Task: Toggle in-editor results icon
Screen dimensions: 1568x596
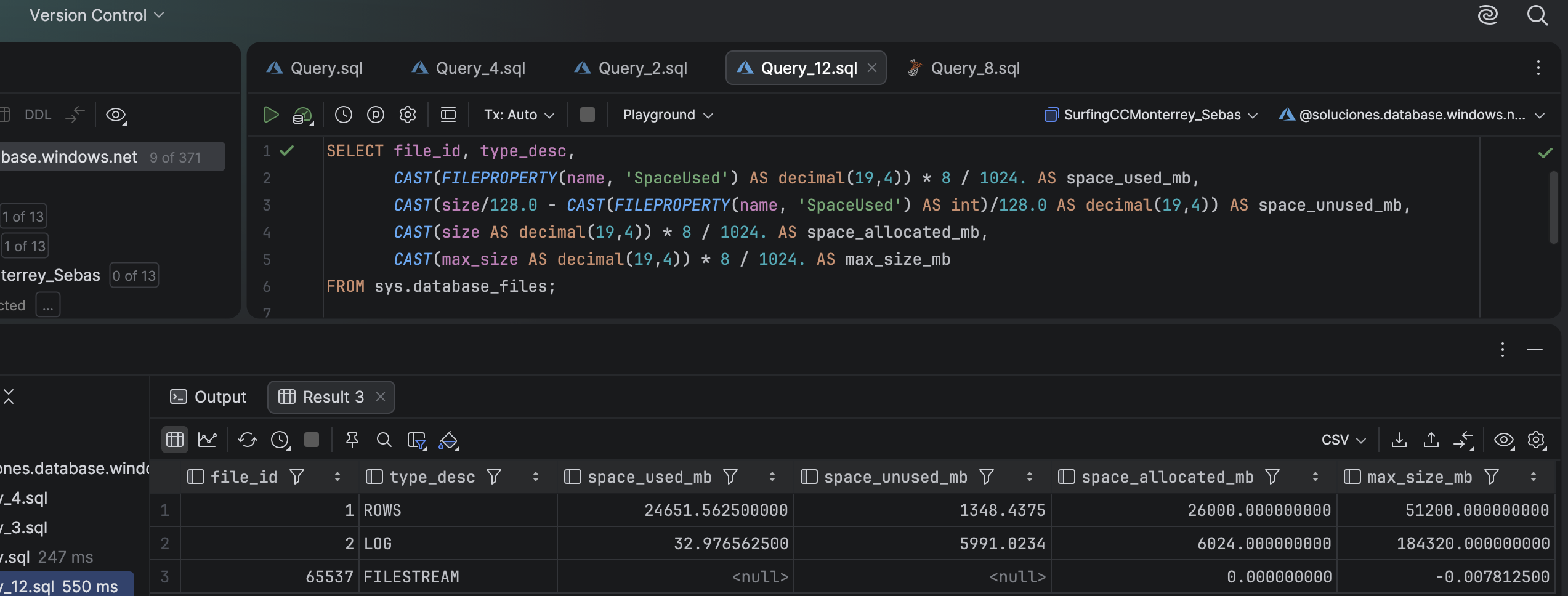Action: 448,115
